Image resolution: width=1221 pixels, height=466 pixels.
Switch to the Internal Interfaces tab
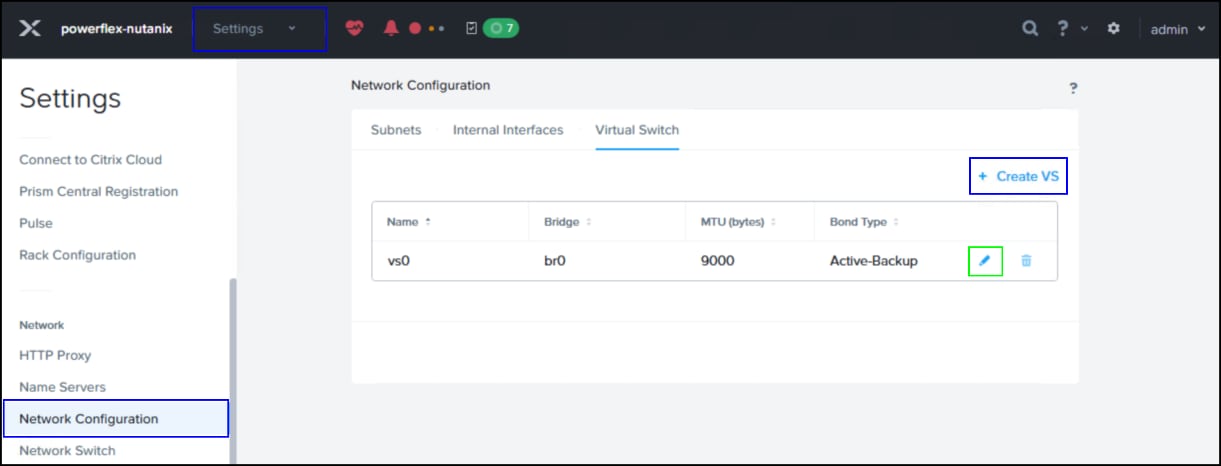coord(508,130)
